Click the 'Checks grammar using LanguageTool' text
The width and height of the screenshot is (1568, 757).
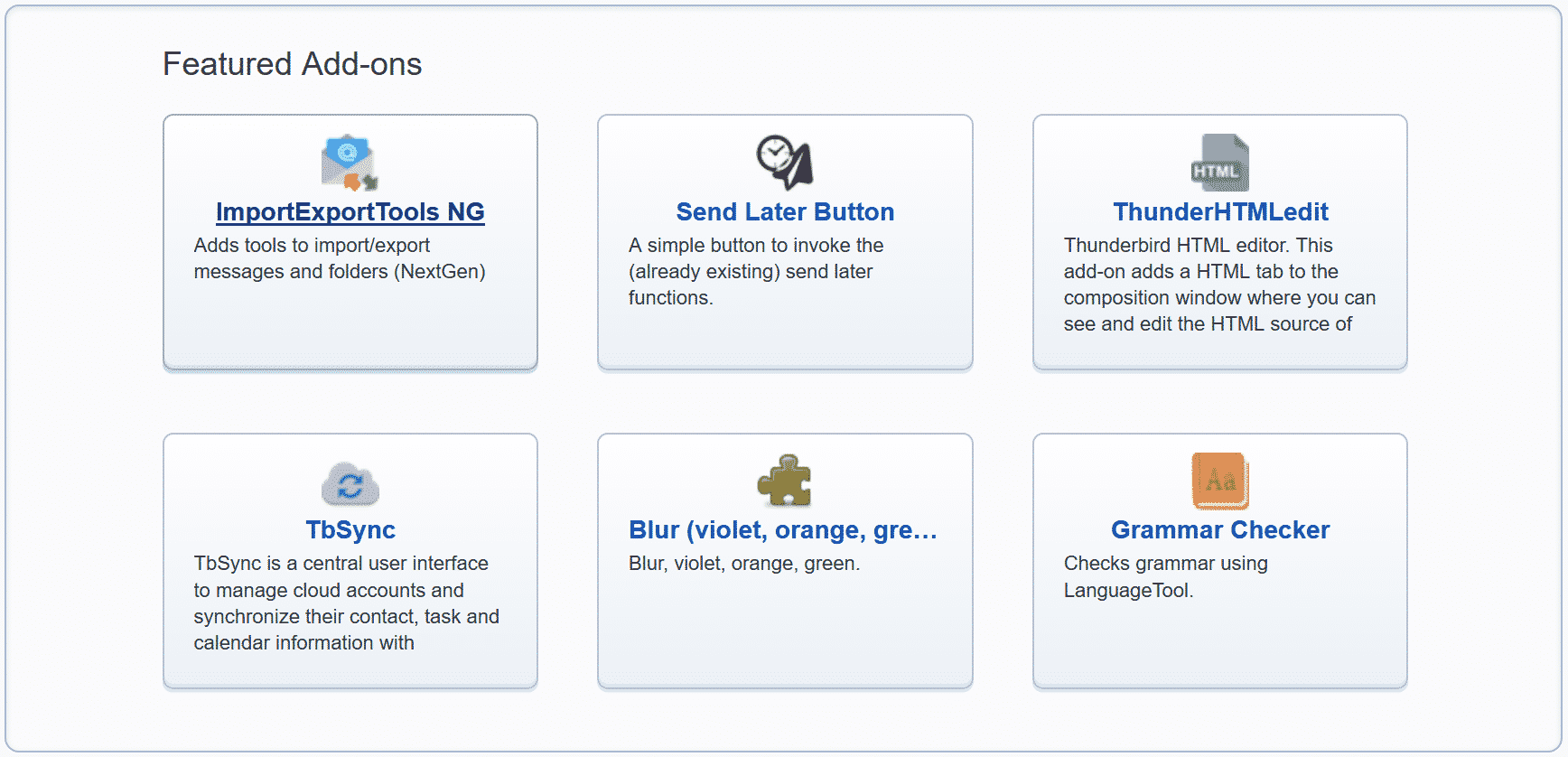coord(1165,577)
